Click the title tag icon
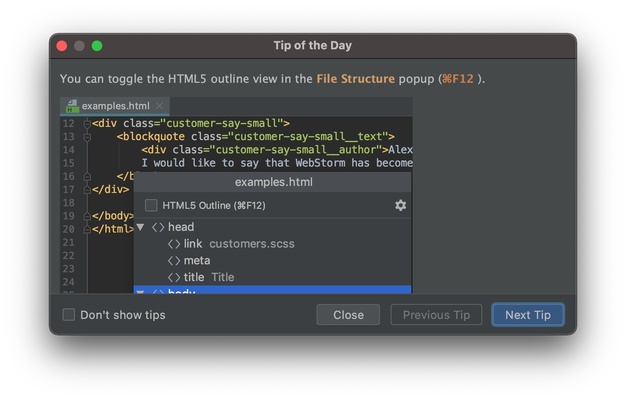The width and height of the screenshot is (626, 400). (x=174, y=277)
